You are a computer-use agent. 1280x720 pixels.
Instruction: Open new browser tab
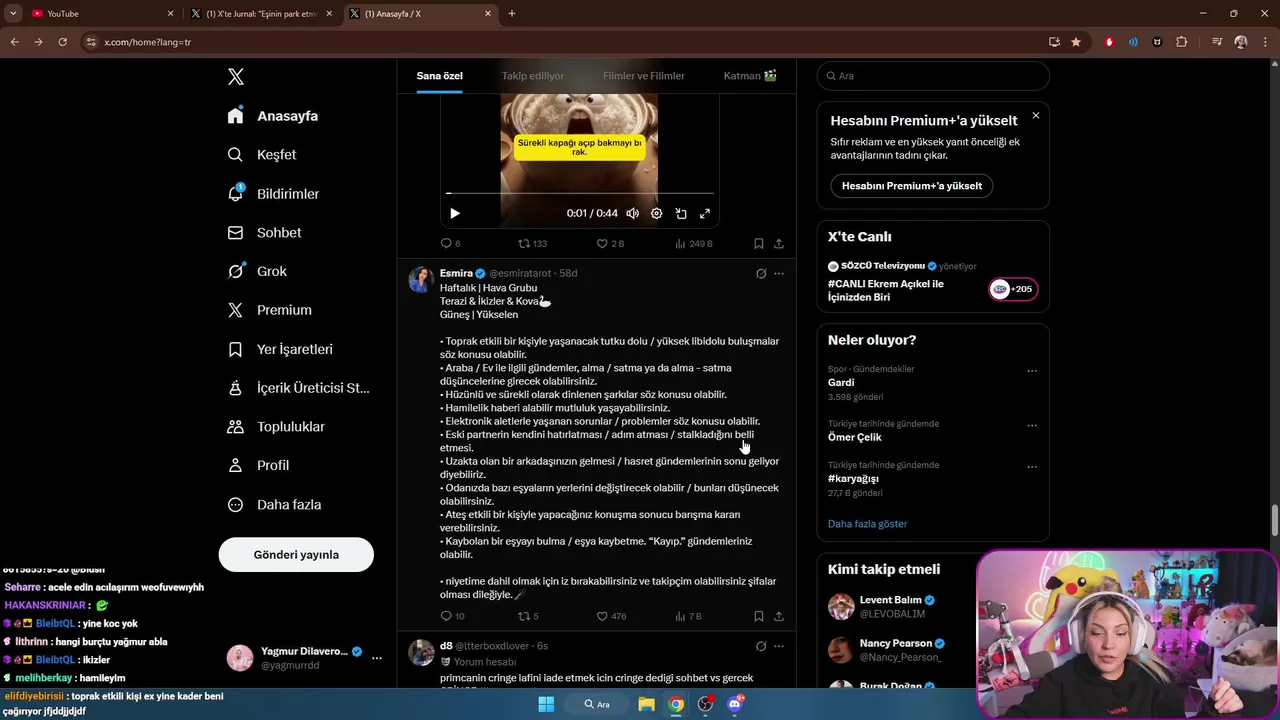pyautogui.click(x=512, y=14)
